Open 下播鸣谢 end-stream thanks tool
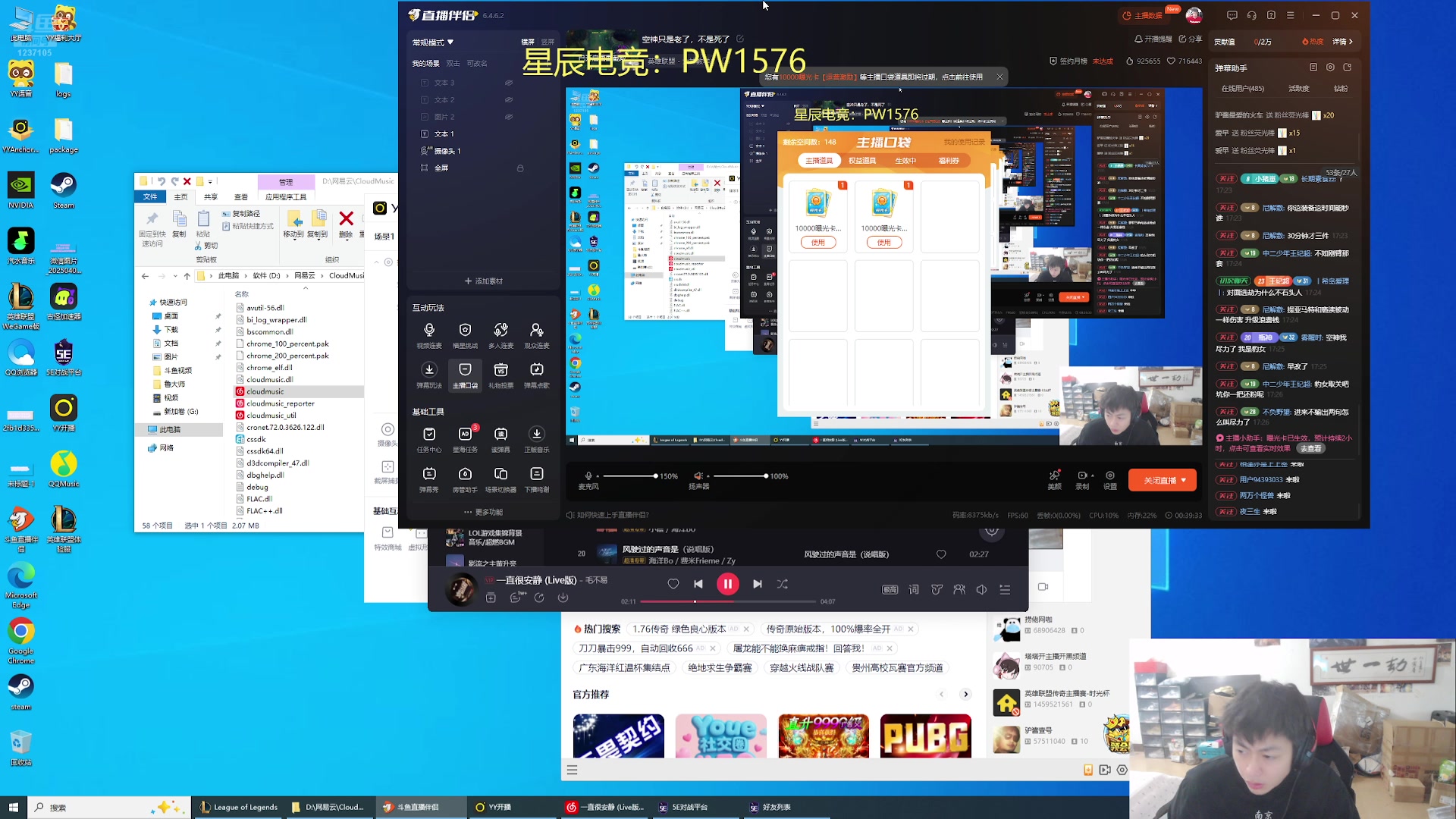This screenshot has width=1456, height=819. [537, 479]
